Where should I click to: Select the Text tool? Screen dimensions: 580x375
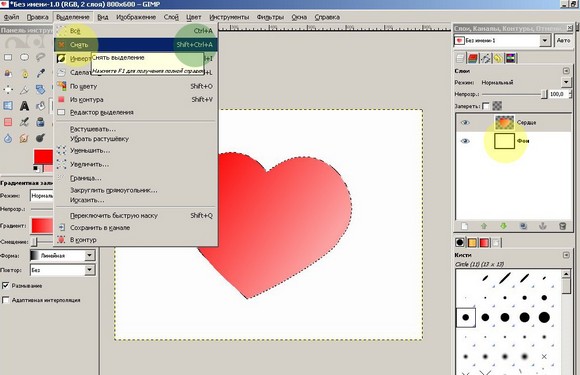tap(24, 106)
